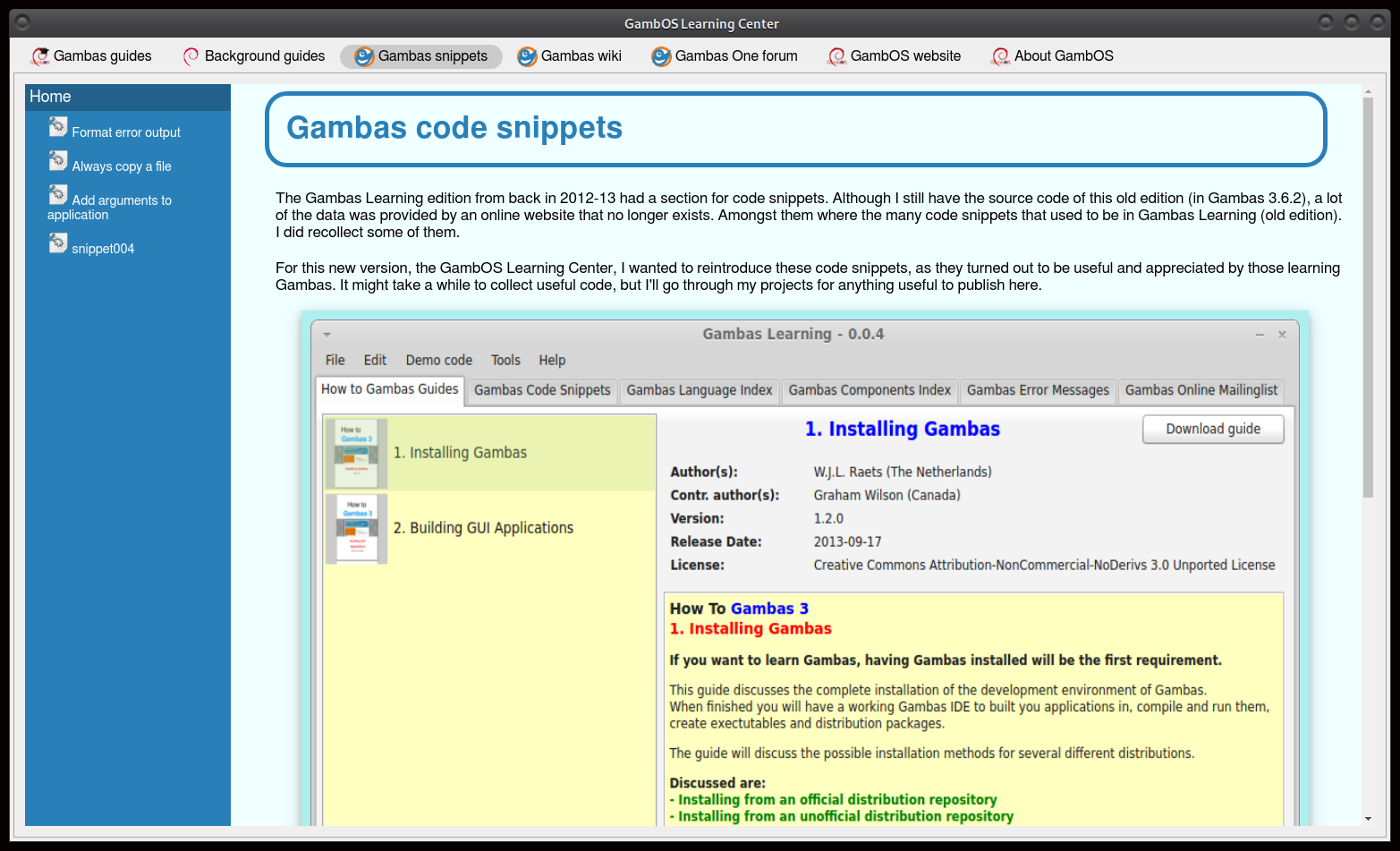Click the snippet004 sidebar icon
Viewport: 1400px width, 851px height.
point(58,243)
